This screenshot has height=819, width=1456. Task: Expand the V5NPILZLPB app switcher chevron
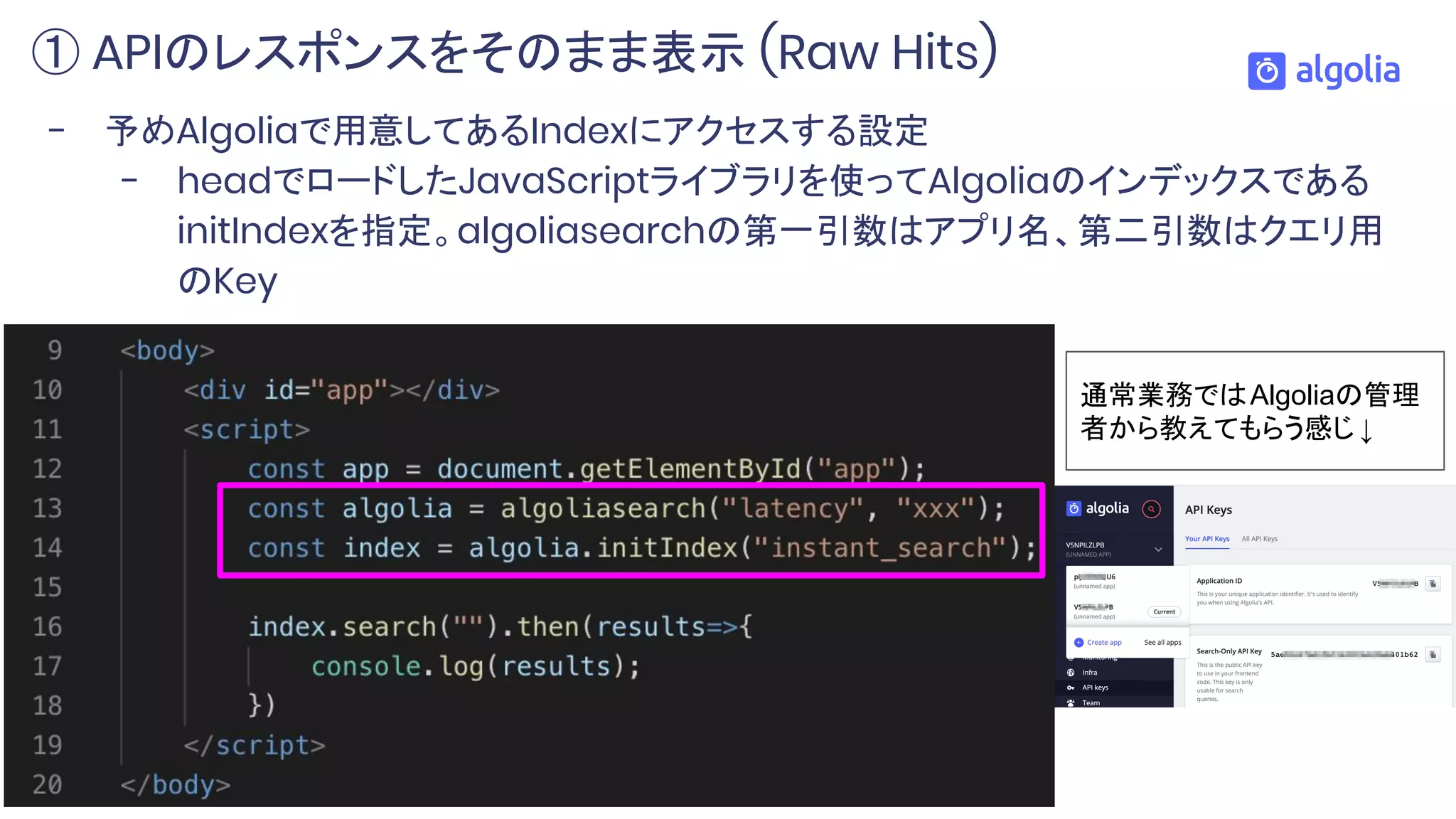click(x=1158, y=550)
